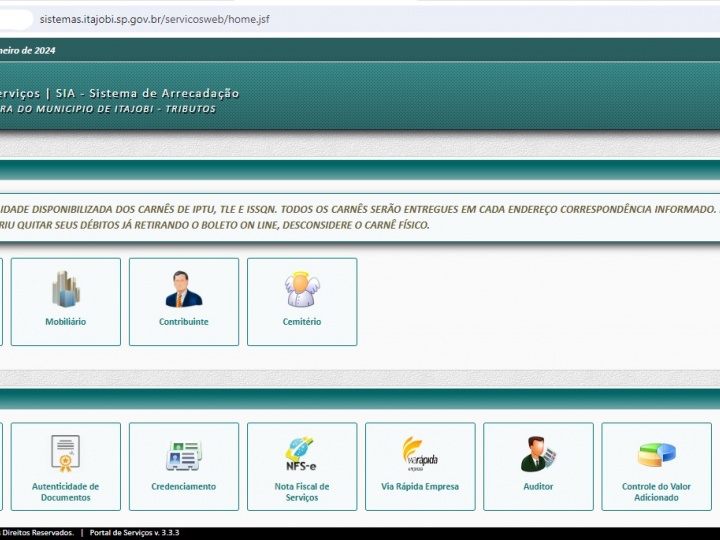Screen dimensions: 720x540
Task: Open the Nota Fiscal de Serviços label
Action: coord(302,492)
